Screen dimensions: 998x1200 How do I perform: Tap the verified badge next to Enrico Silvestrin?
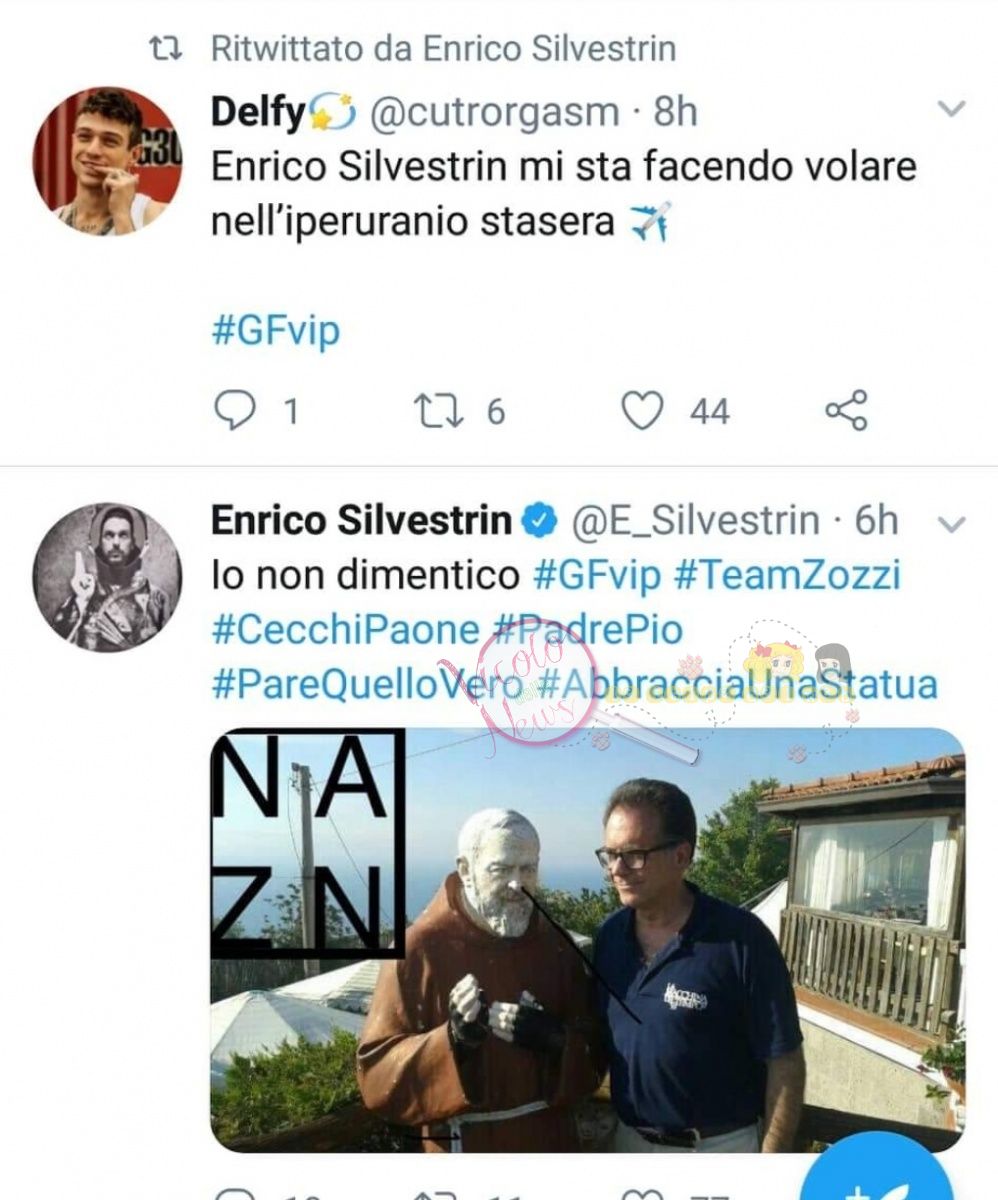(x=541, y=521)
